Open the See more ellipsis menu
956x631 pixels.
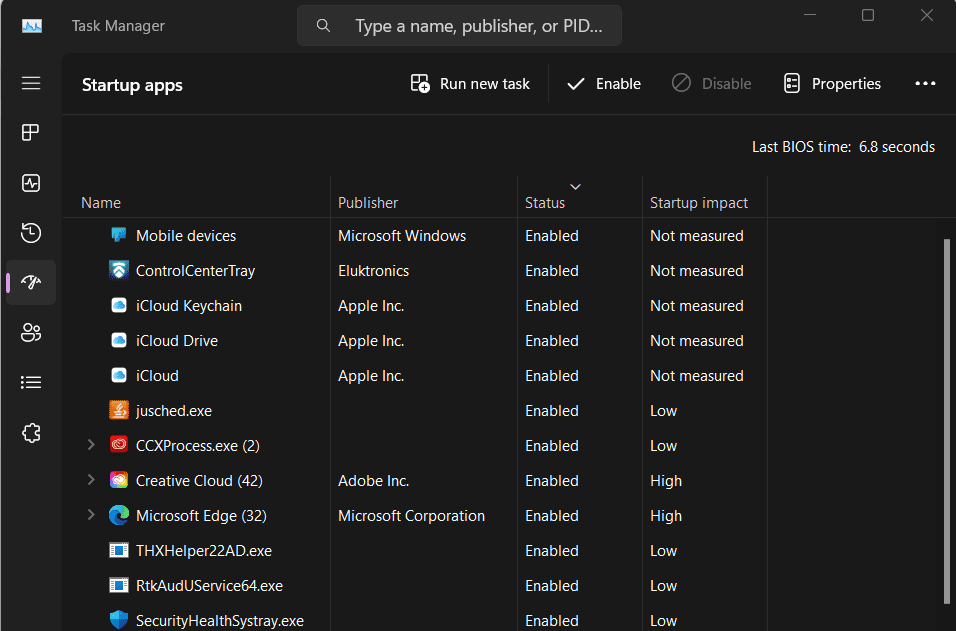(925, 83)
